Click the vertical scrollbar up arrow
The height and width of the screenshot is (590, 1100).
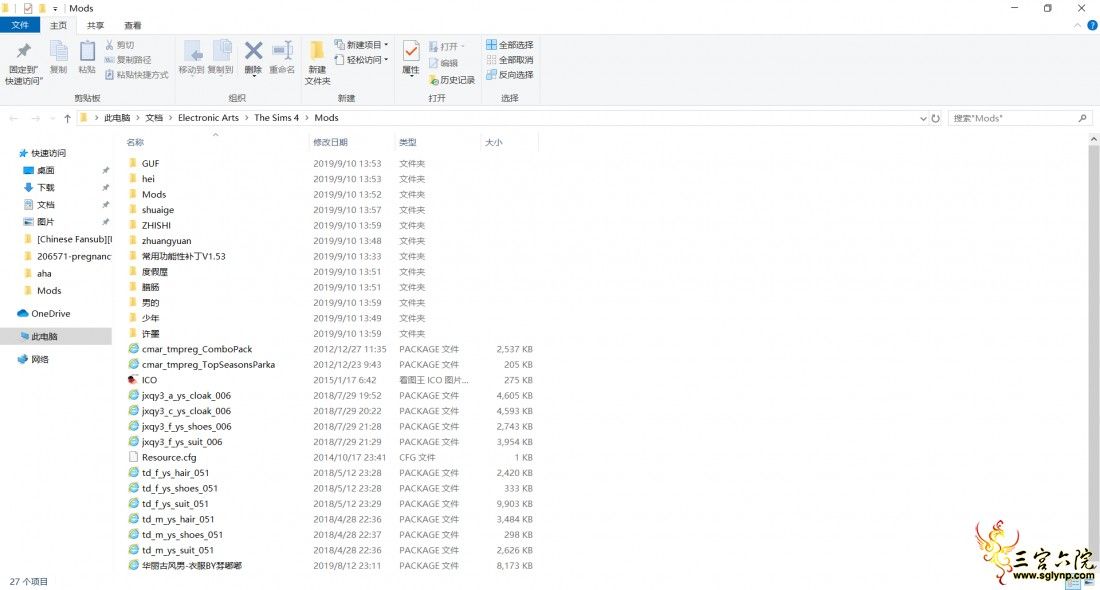point(1094,140)
